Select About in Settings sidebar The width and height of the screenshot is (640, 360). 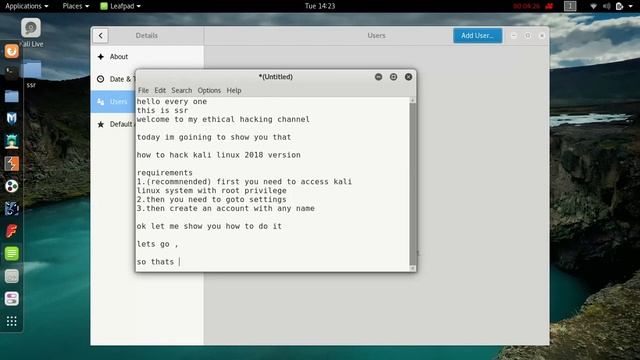coord(147,57)
